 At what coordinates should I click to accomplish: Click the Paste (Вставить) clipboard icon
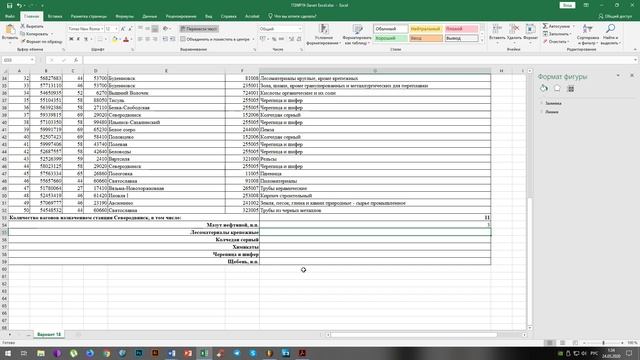click(x=10, y=31)
